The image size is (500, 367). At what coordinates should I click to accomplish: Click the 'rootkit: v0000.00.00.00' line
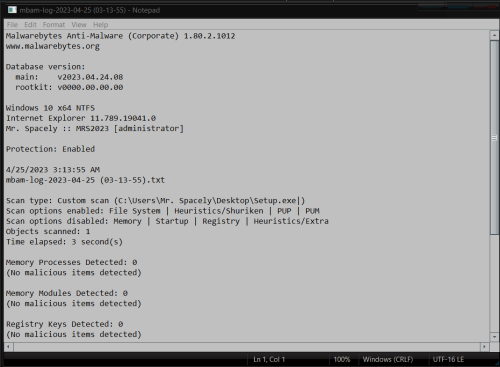click(x=69, y=87)
